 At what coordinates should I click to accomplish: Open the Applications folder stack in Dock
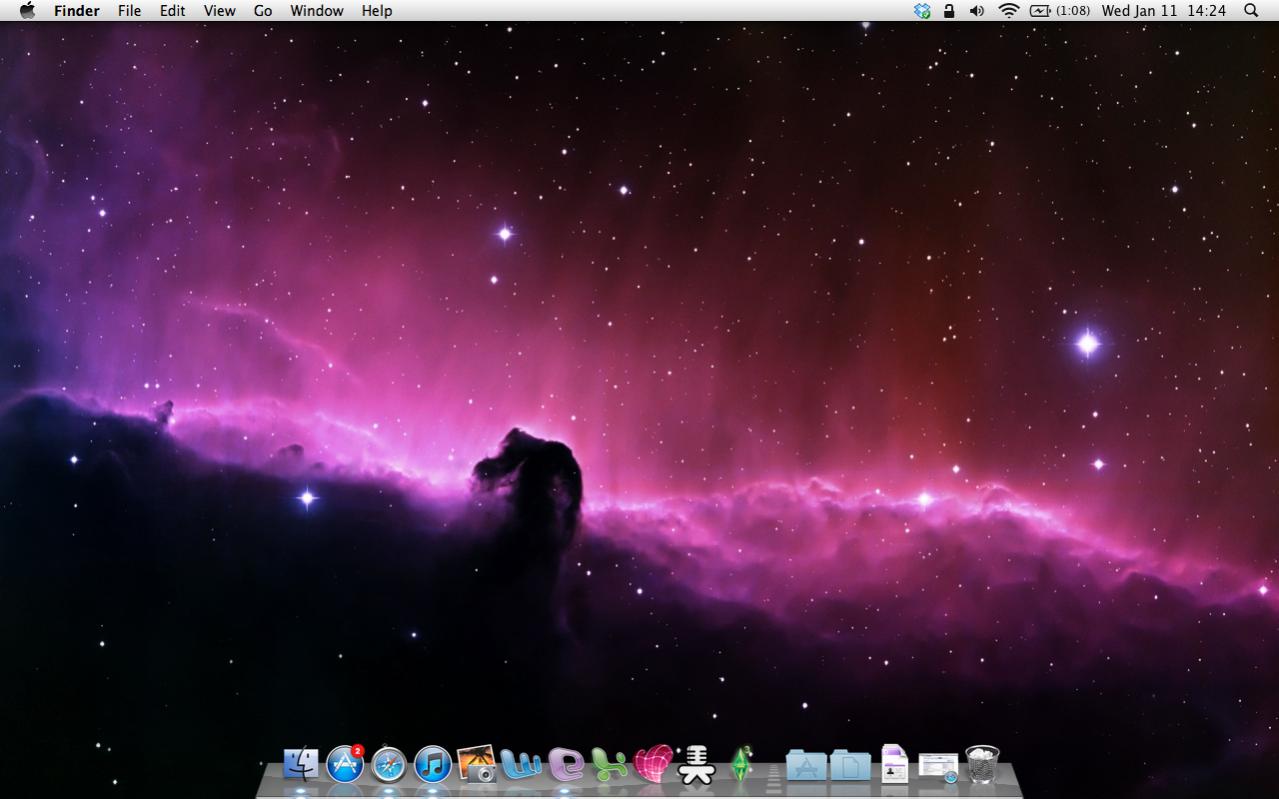coord(806,765)
